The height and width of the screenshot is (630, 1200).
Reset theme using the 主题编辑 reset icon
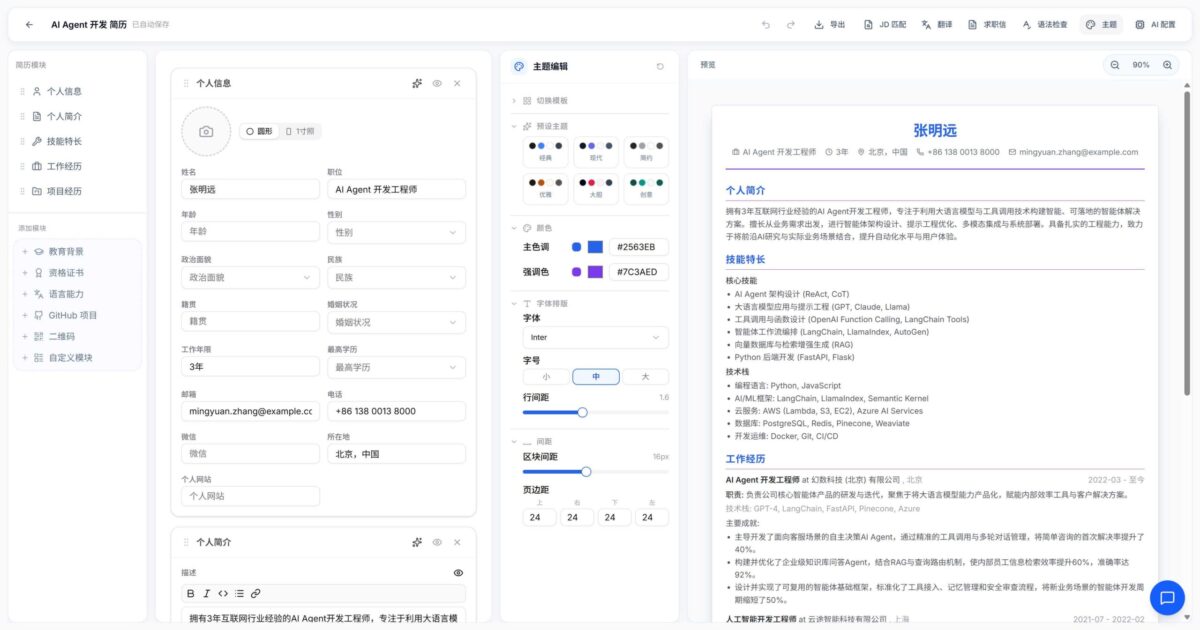(660, 67)
